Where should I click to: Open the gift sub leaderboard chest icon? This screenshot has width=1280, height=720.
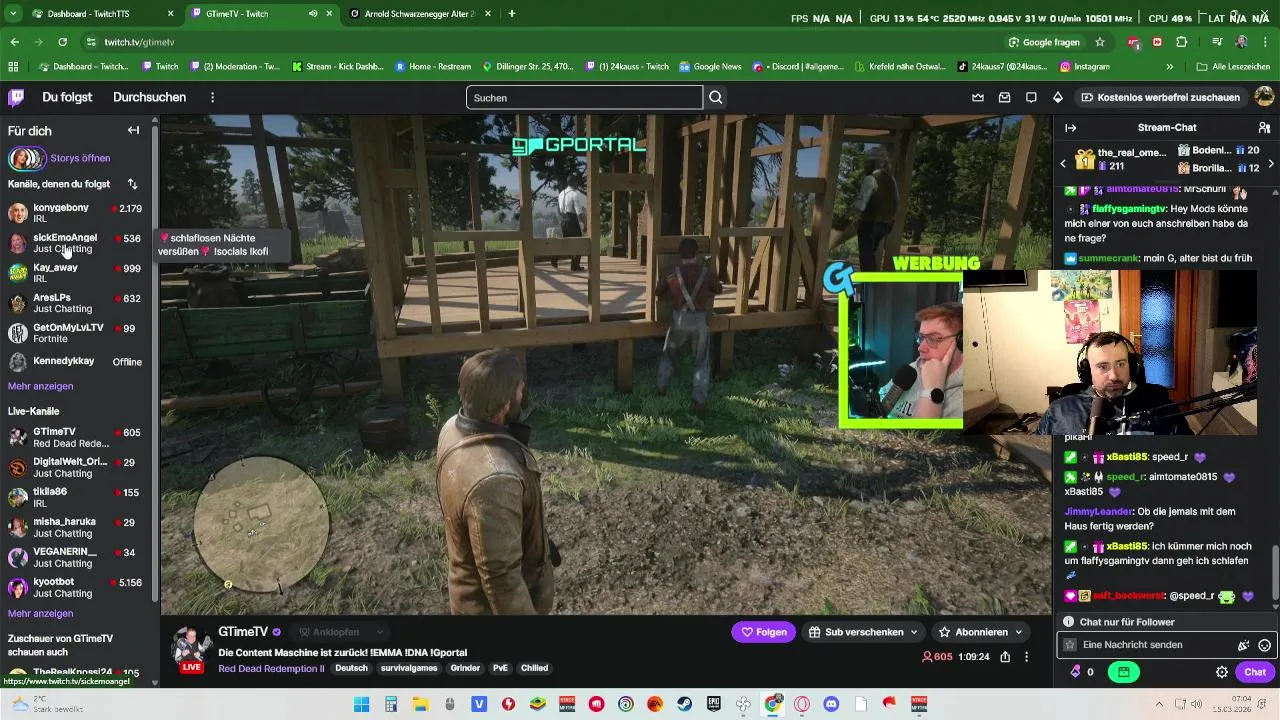click(1085, 159)
